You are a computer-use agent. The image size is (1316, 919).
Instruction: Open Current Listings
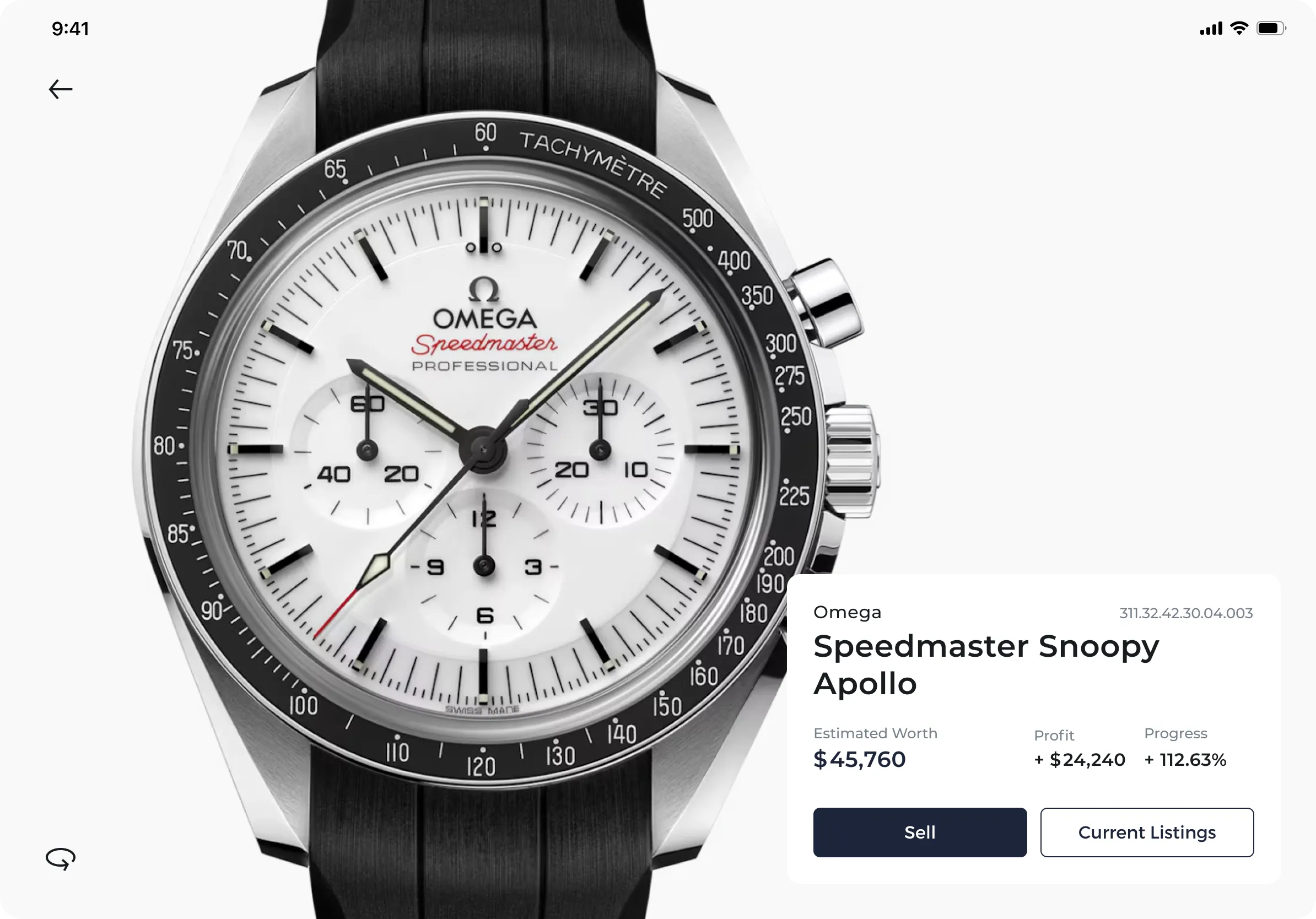click(x=1147, y=832)
